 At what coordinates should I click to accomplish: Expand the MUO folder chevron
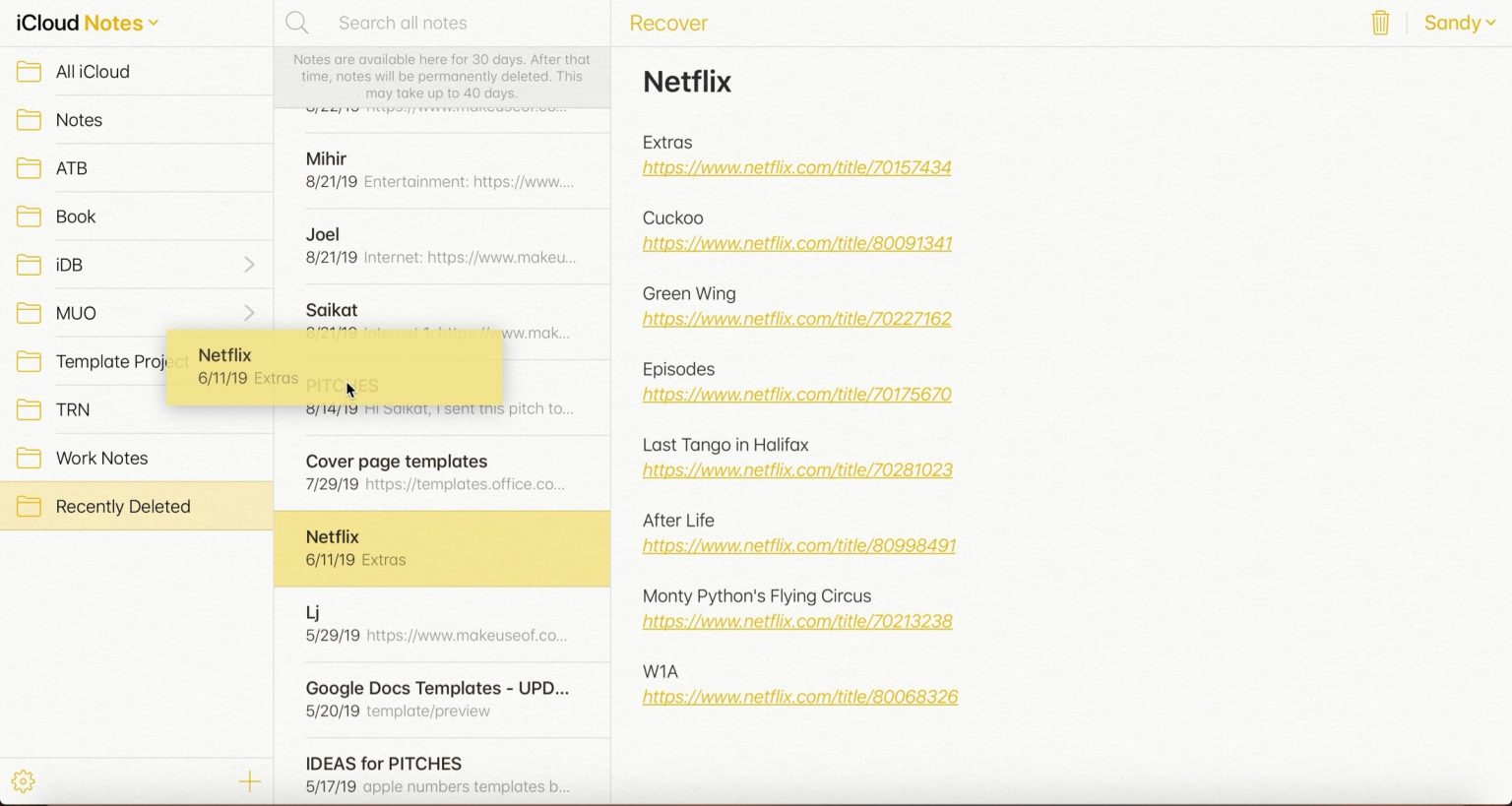249,313
